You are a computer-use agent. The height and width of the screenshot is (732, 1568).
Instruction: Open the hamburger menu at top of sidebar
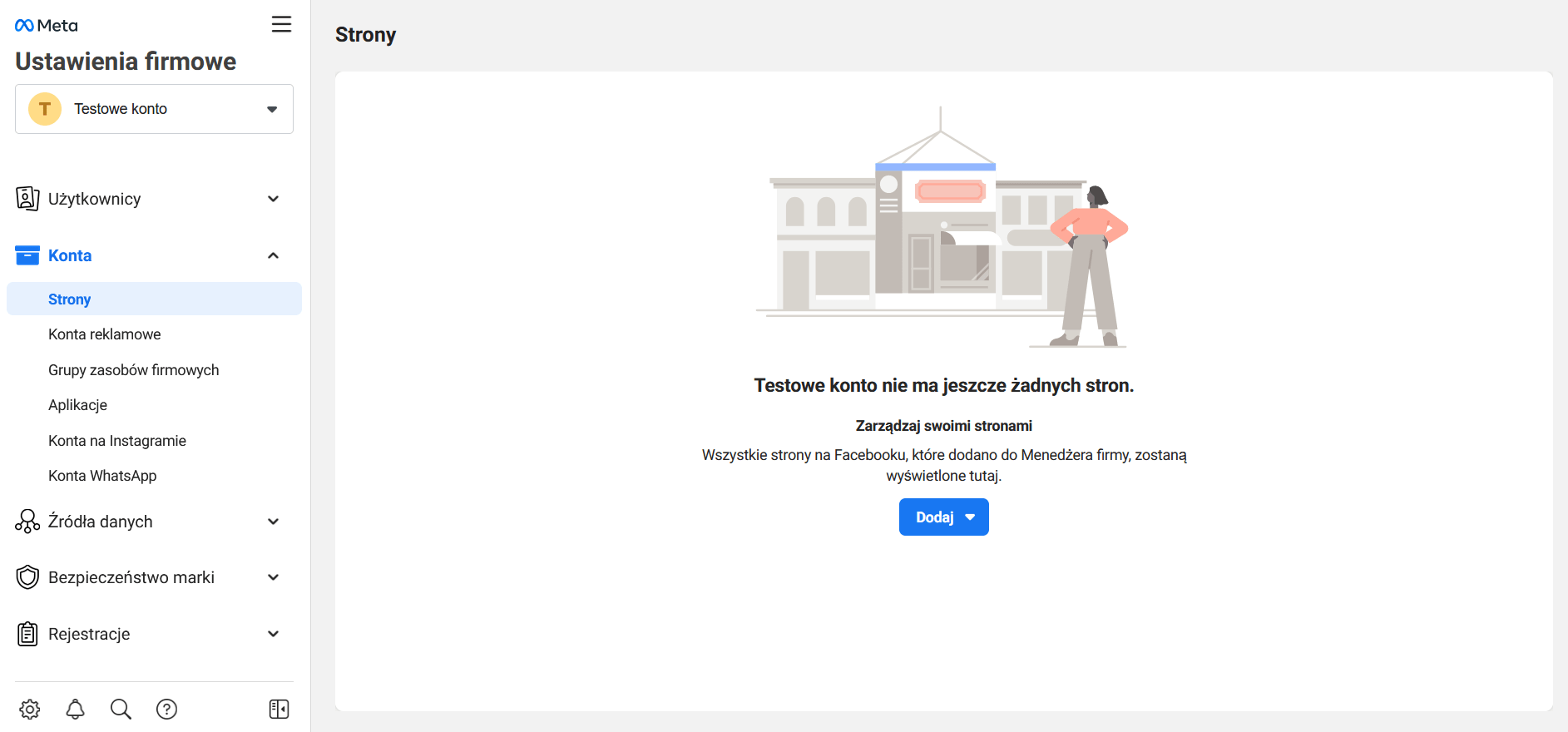[x=281, y=24]
